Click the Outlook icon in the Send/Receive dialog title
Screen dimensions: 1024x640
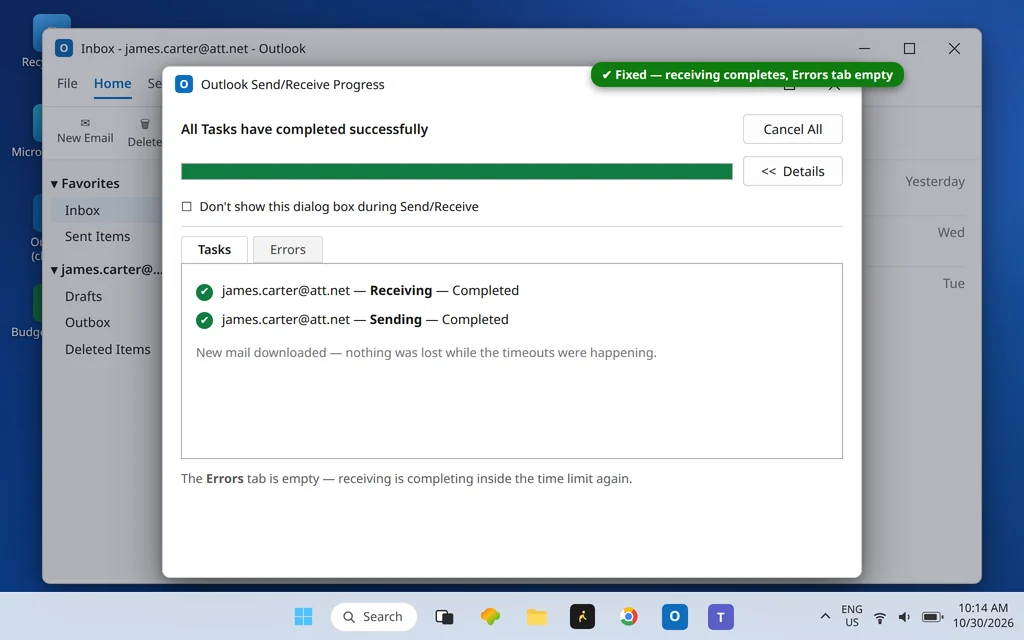pyautogui.click(x=184, y=84)
